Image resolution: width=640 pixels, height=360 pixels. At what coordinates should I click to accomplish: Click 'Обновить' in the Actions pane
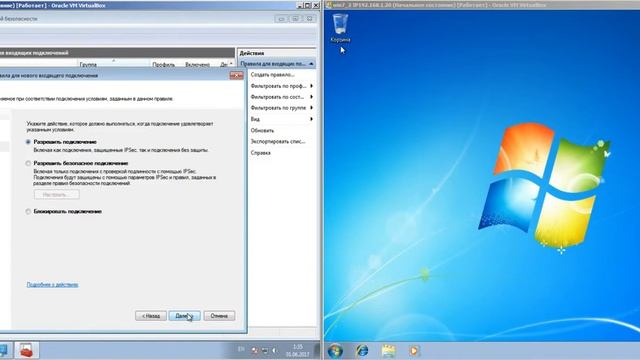262,131
